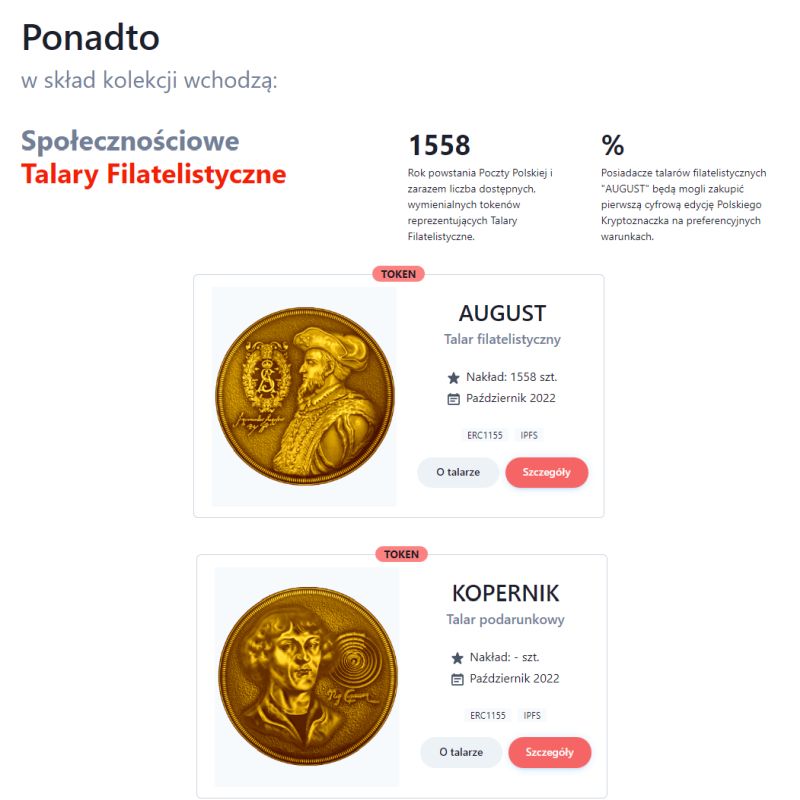Click O talarze on the KOPERNIK card

[461, 752]
